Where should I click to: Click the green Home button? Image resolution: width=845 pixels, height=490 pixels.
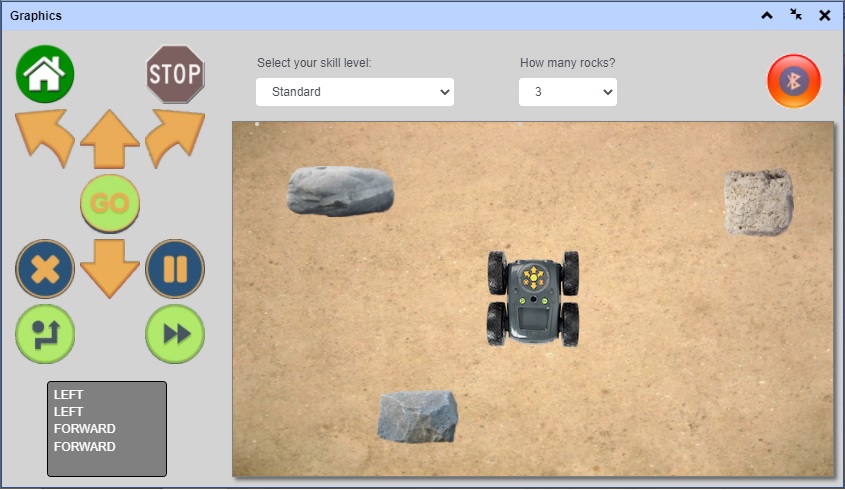point(45,74)
